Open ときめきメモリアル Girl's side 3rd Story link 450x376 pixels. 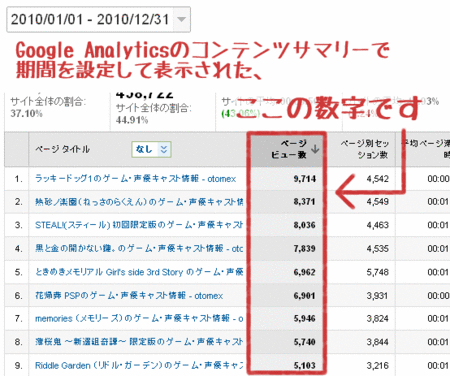coord(139,272)
